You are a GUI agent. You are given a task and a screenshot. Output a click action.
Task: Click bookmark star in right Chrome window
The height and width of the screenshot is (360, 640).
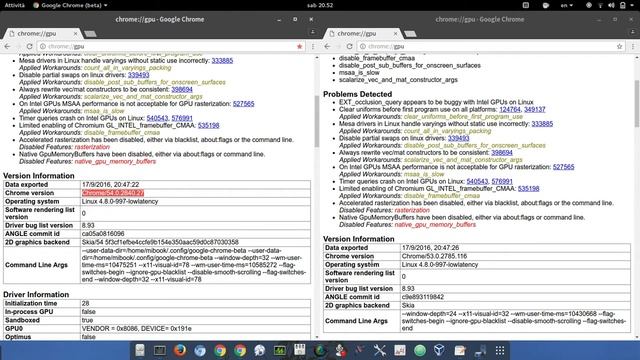click(x=620, y=47)
